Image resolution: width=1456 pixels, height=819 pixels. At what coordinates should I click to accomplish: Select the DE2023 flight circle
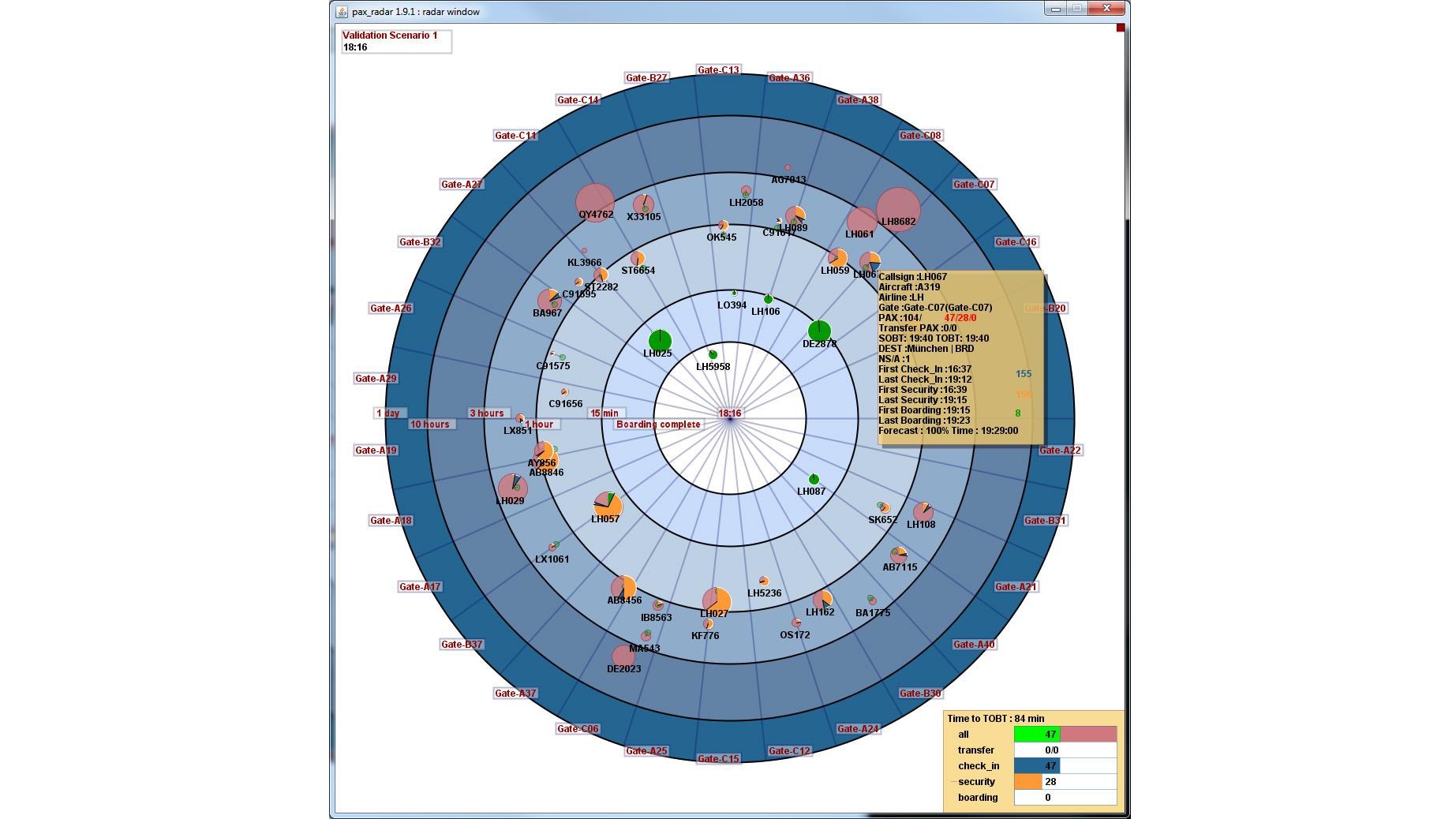point(623,654)
